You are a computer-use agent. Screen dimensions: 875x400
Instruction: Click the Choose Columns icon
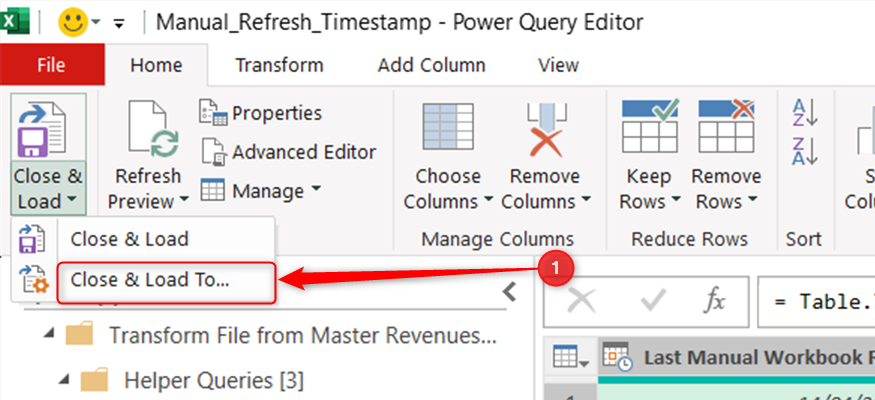(x=448, y=129)
